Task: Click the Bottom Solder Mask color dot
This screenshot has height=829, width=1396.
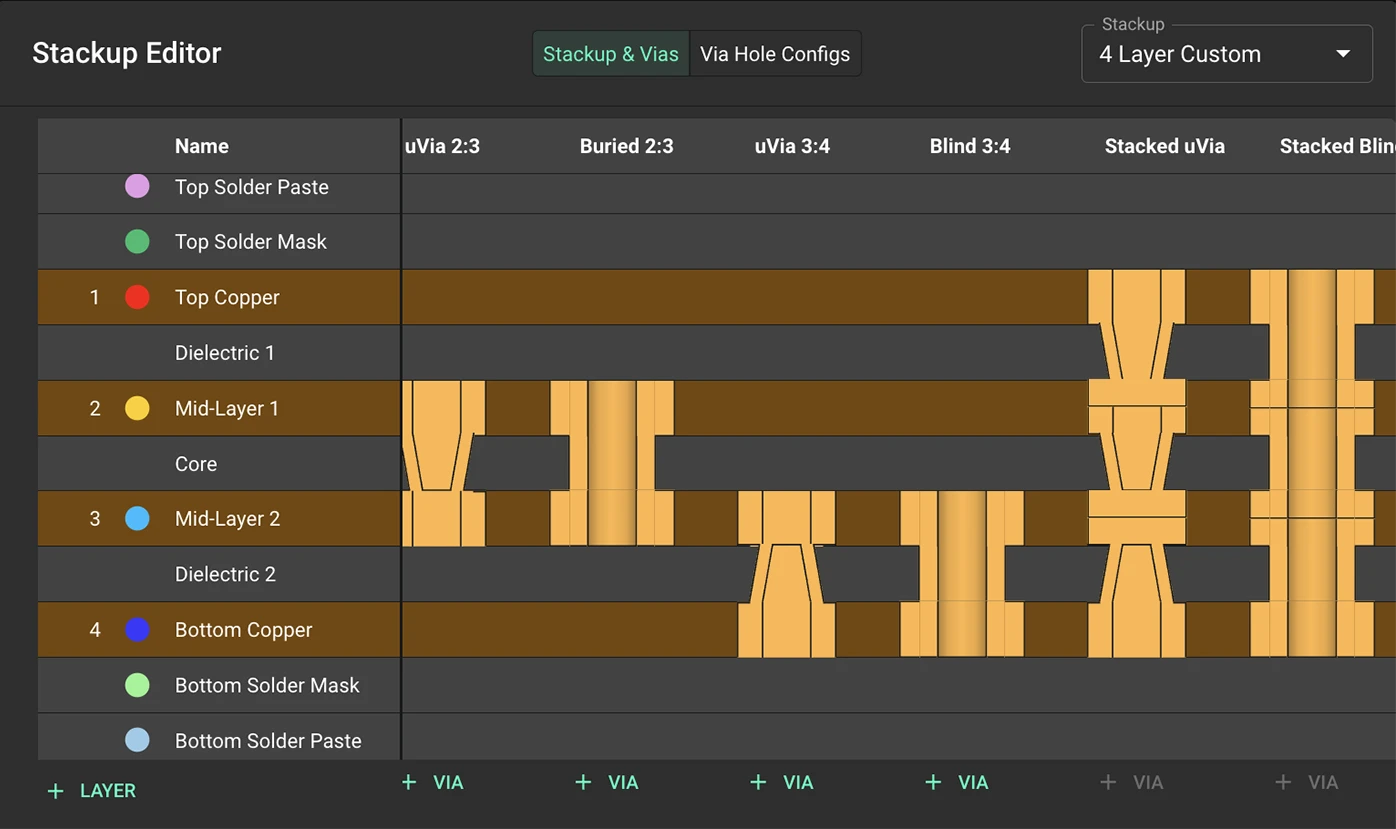Action: pos(137,685)
